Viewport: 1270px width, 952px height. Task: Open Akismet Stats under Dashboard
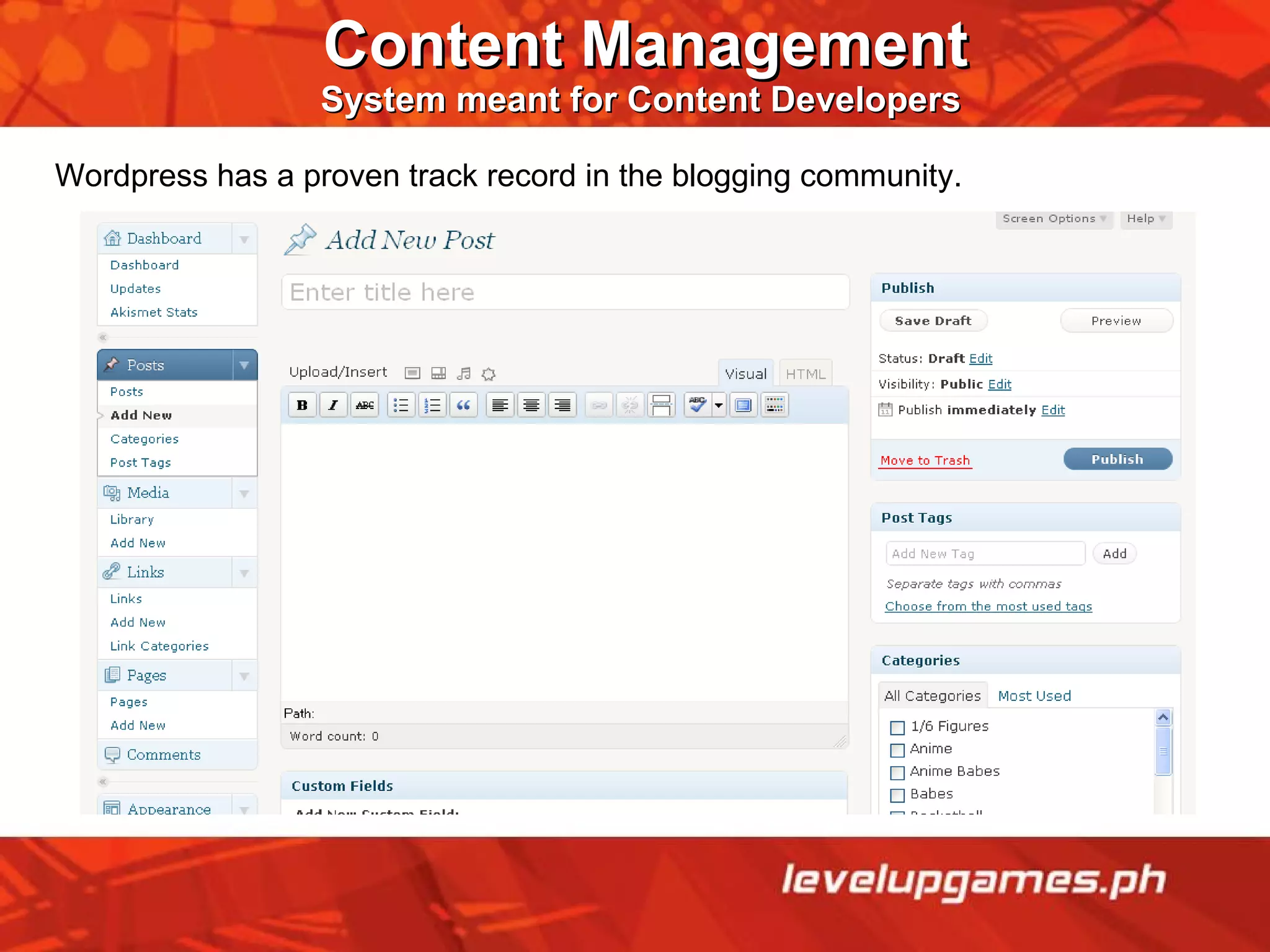click(154, 312)
